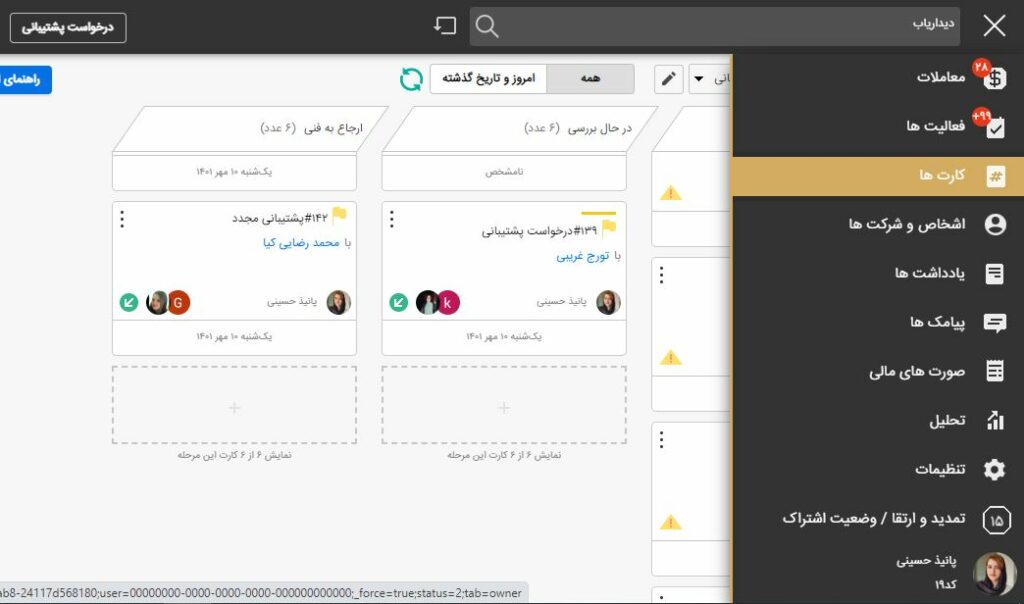
Task: Open three-dot menu on card #139
Action: click(392, 219)
